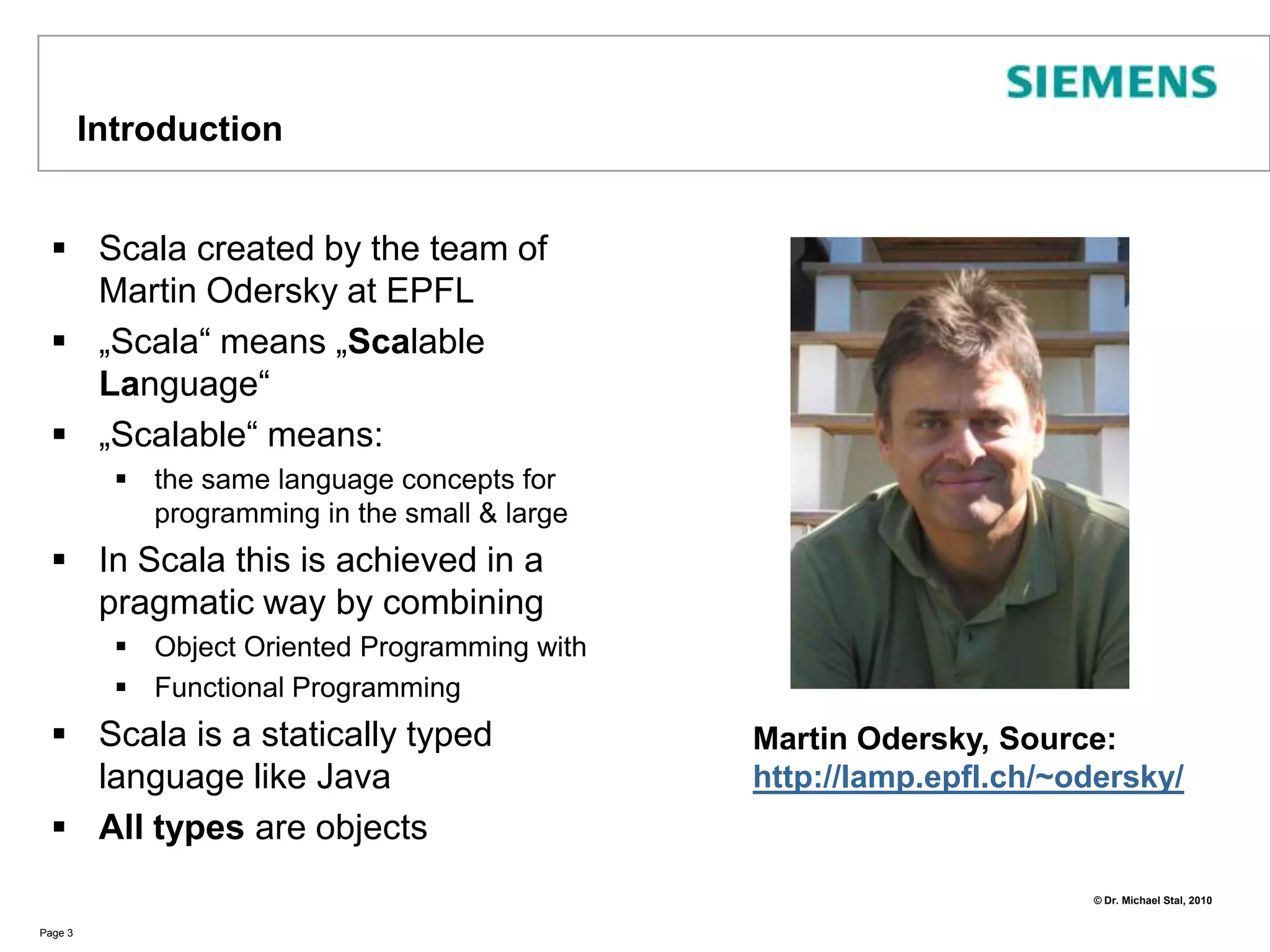Click the bullet marker beside '„Scalable“ means:'
The width and height of the screenshot is (1270, 952).
click(60, 434)
